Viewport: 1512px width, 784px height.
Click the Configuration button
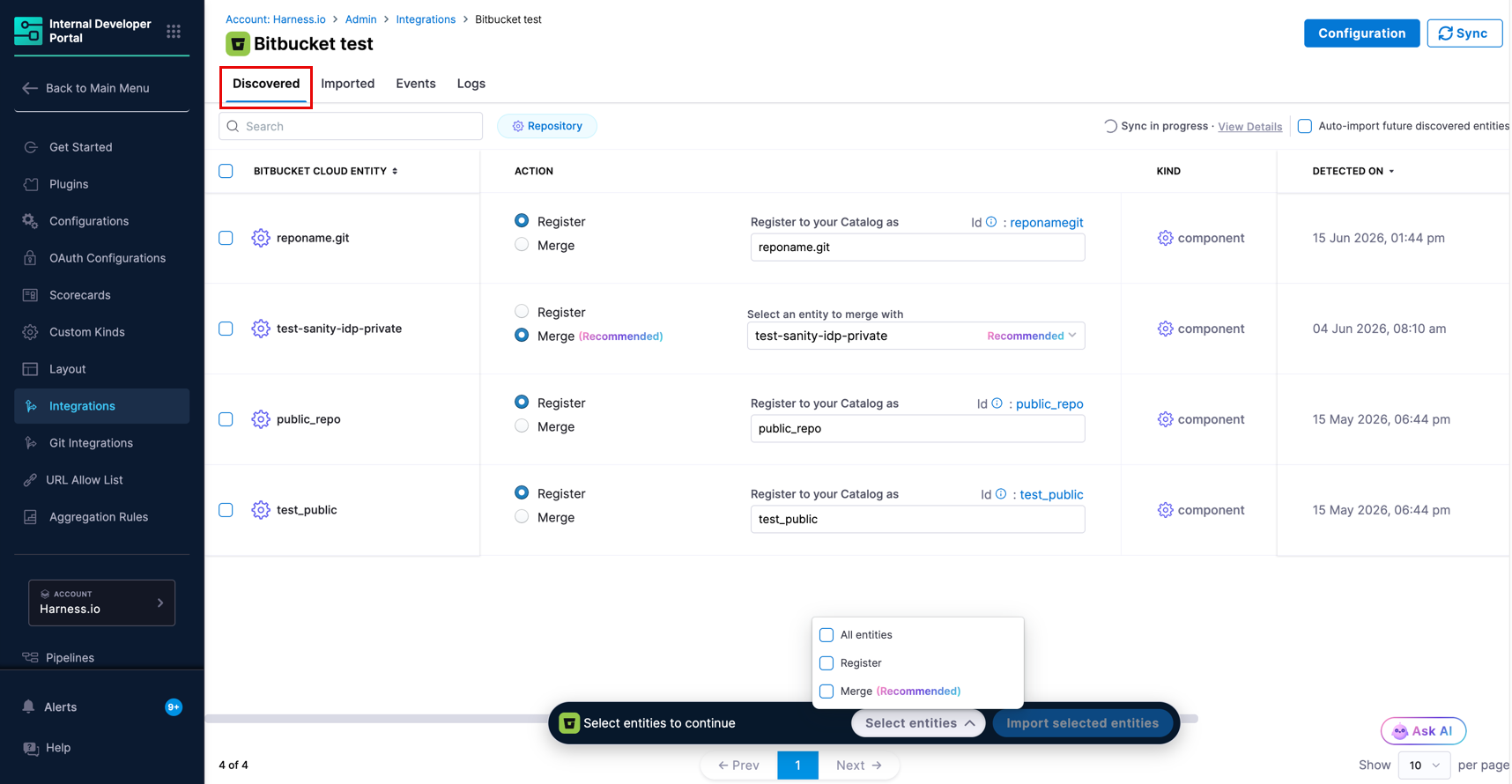1361,33
